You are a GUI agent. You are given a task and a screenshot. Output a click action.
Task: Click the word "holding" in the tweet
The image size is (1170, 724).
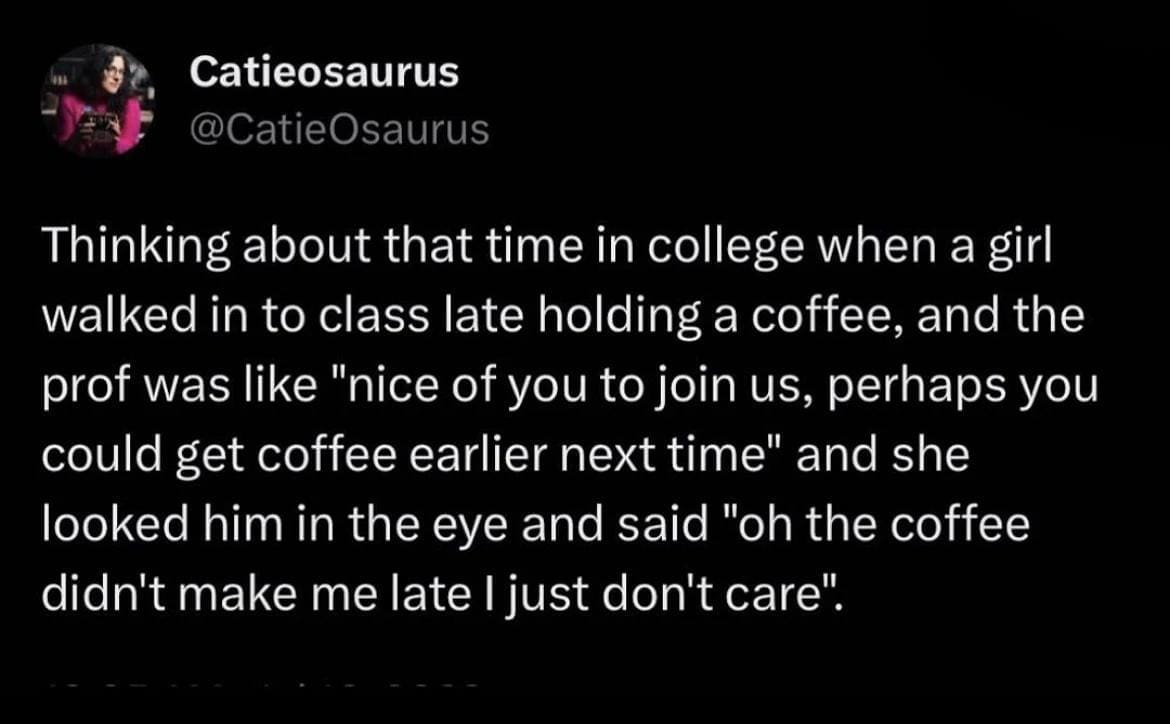point(584,318)
